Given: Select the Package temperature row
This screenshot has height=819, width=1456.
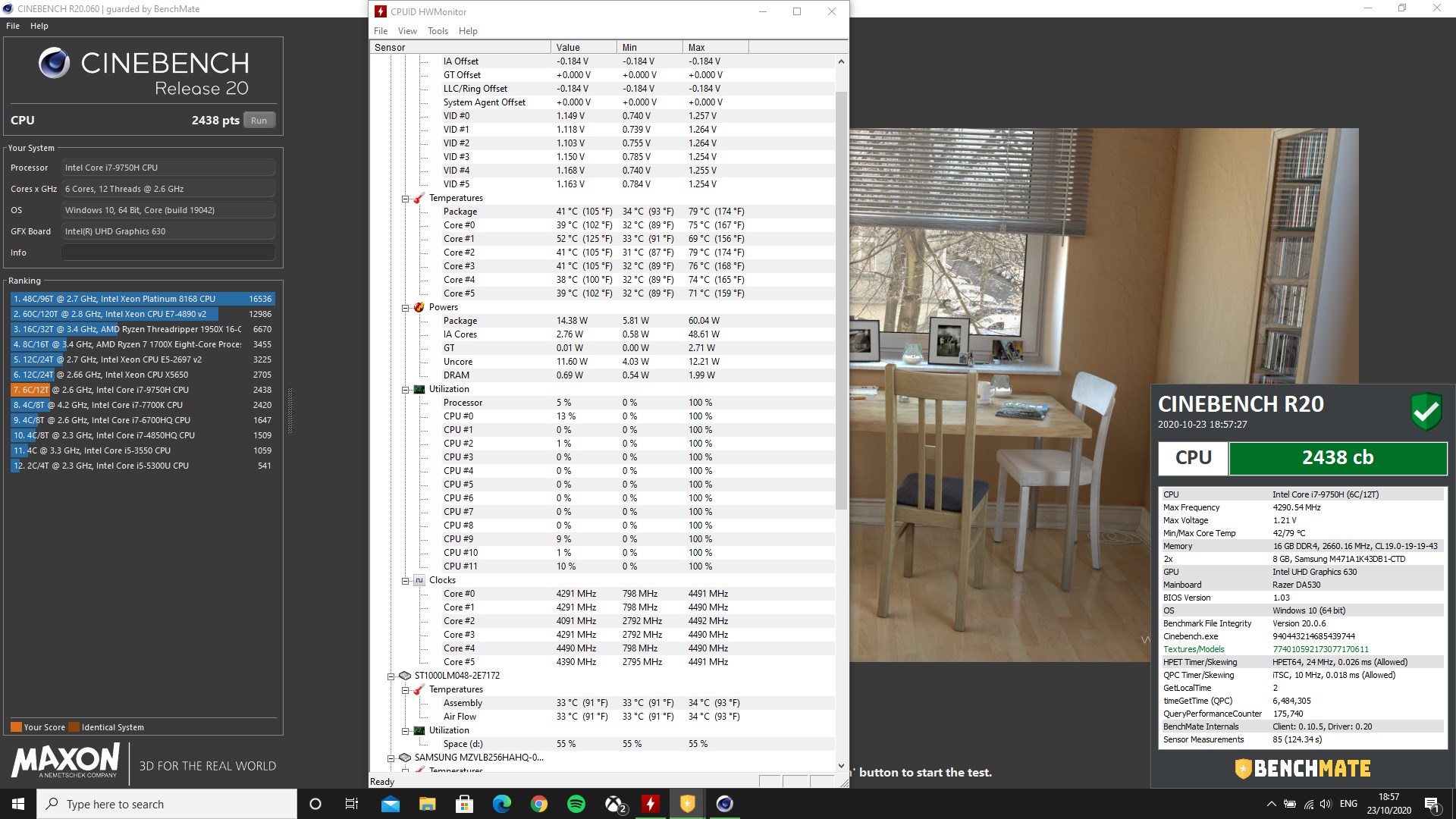Looking at the screenshot, I should 602,212.
